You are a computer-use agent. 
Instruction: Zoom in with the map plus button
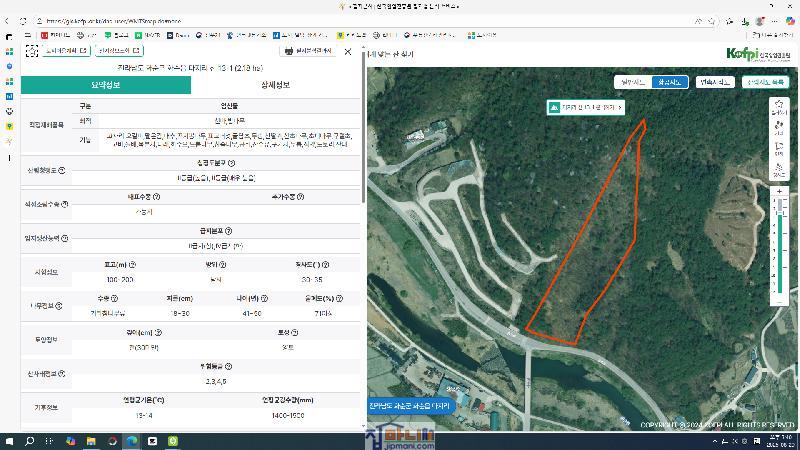tap(779, 190)
